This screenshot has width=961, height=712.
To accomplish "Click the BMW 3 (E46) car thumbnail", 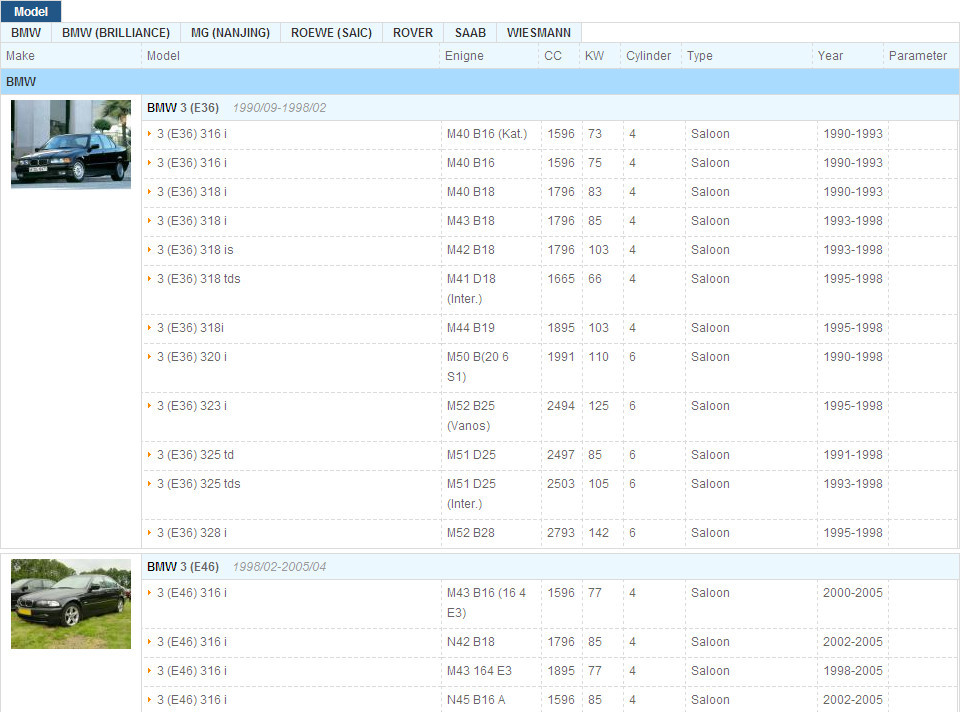I will [71, 604].
